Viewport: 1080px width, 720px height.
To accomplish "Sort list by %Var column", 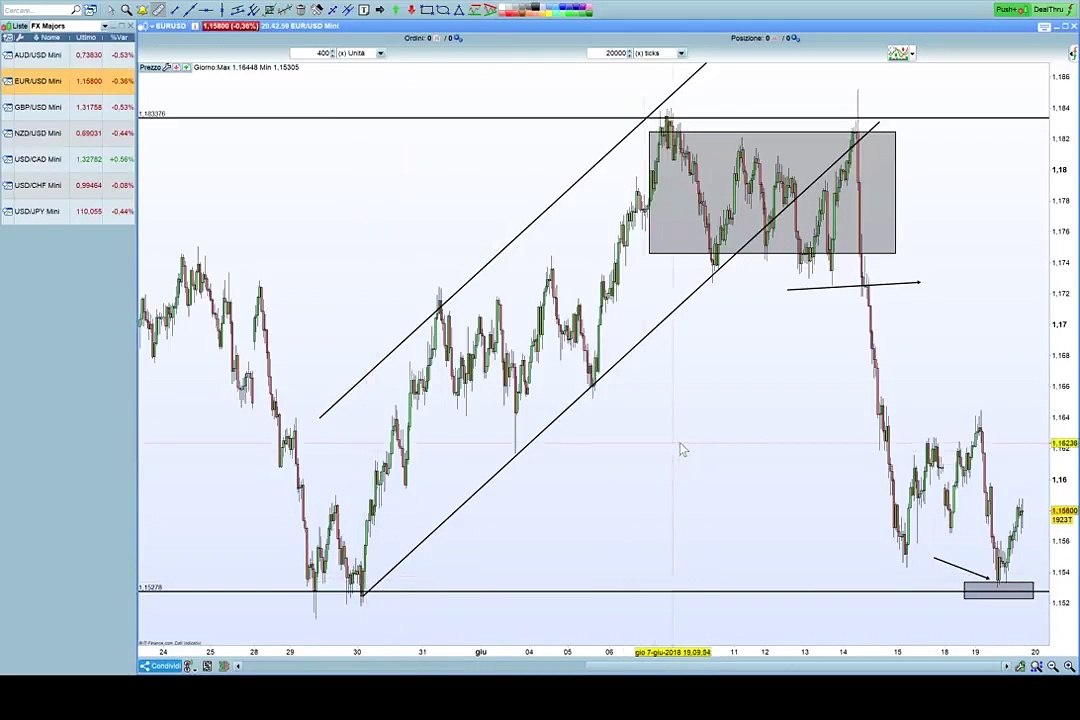I will (x=119, y=37).
